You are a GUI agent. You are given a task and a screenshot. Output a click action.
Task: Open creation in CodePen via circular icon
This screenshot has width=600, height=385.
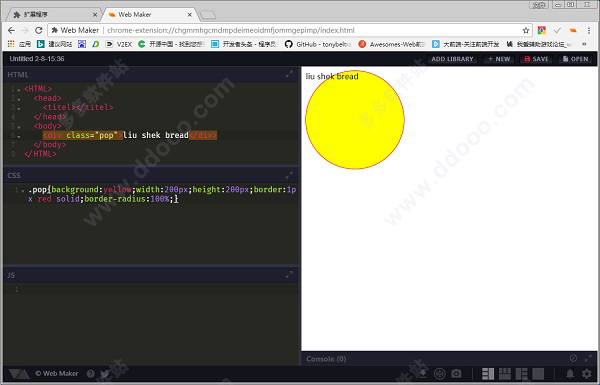[440, 373]
